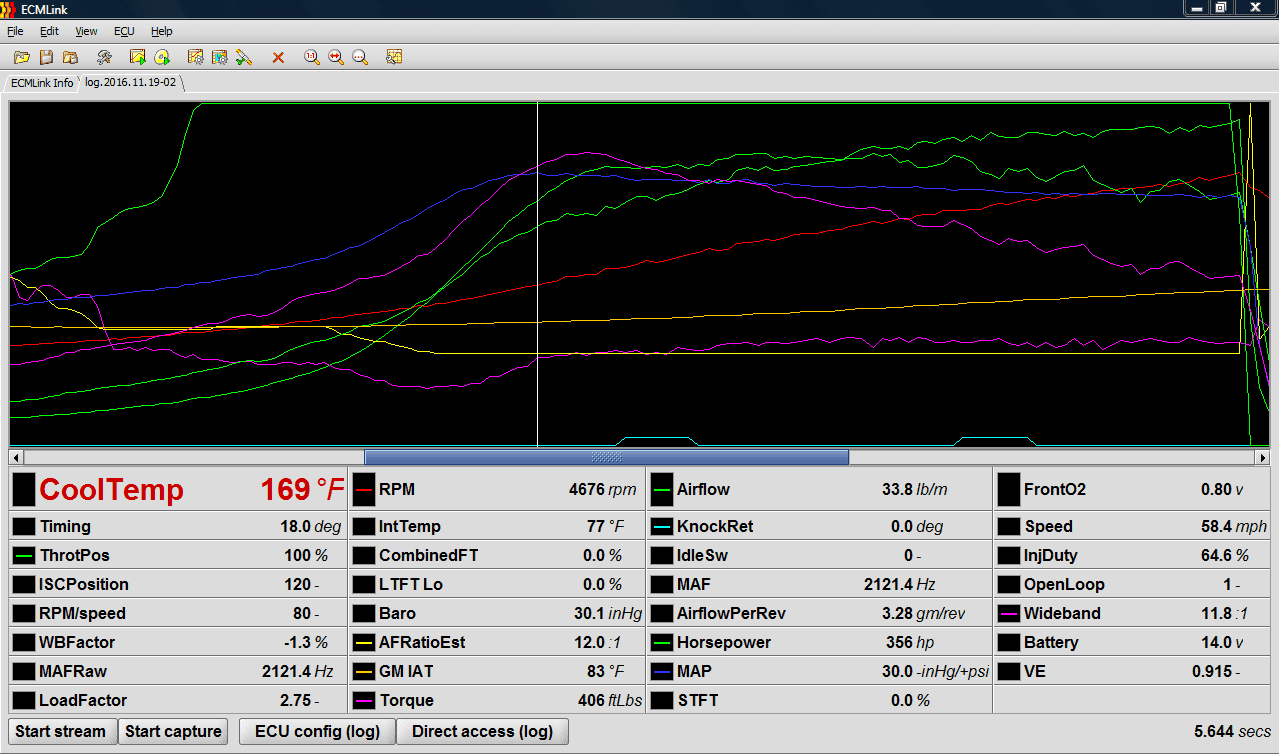Open the table settings wrench icon
1279x754 pixels.
[x=394, y=57]
